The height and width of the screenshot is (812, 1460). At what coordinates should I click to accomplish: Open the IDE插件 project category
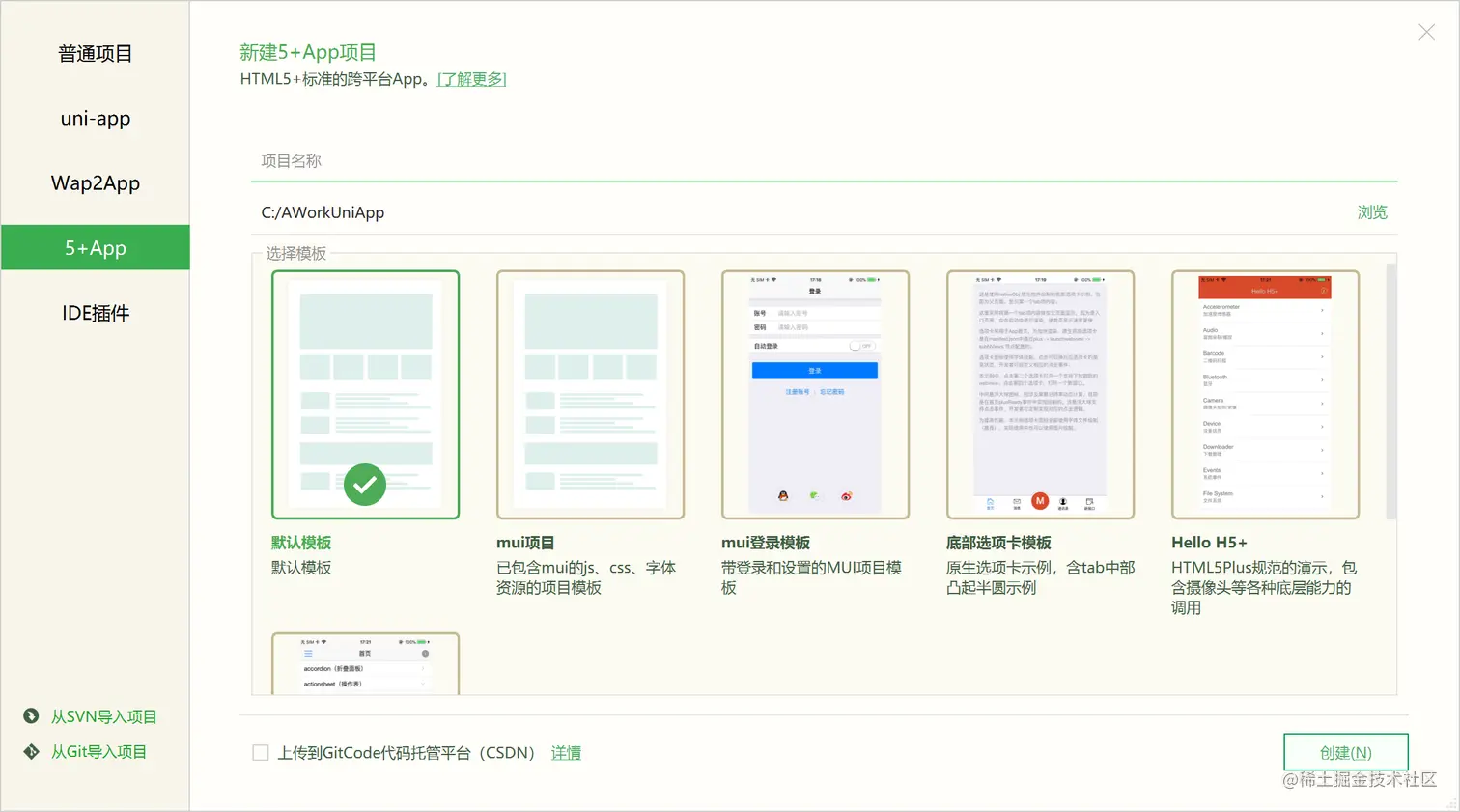tap(95, 312)
